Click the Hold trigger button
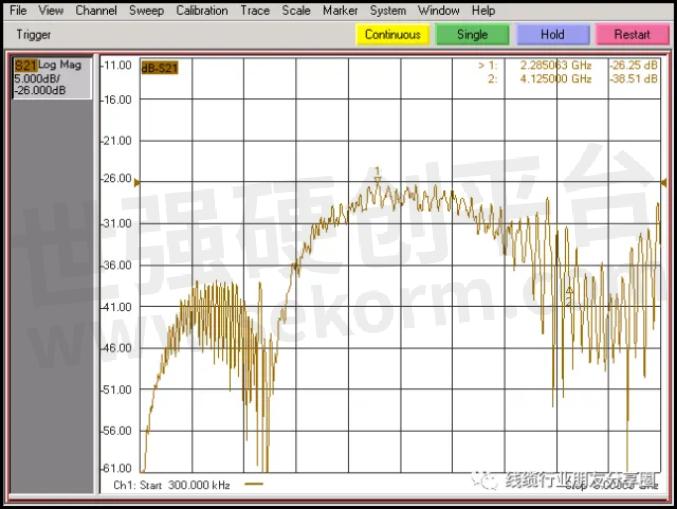Image resolution: width=677 pixels, height=509 pixels. [552, 34]
